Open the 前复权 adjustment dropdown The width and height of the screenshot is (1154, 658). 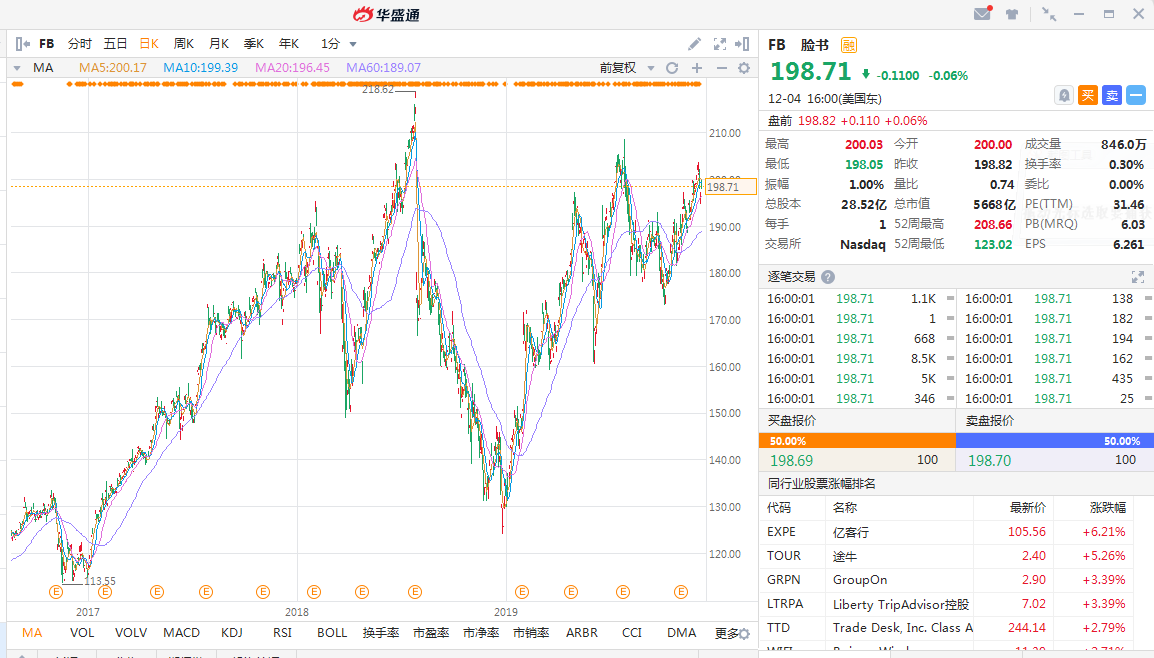pyautogui.click(x=626, y=68)
